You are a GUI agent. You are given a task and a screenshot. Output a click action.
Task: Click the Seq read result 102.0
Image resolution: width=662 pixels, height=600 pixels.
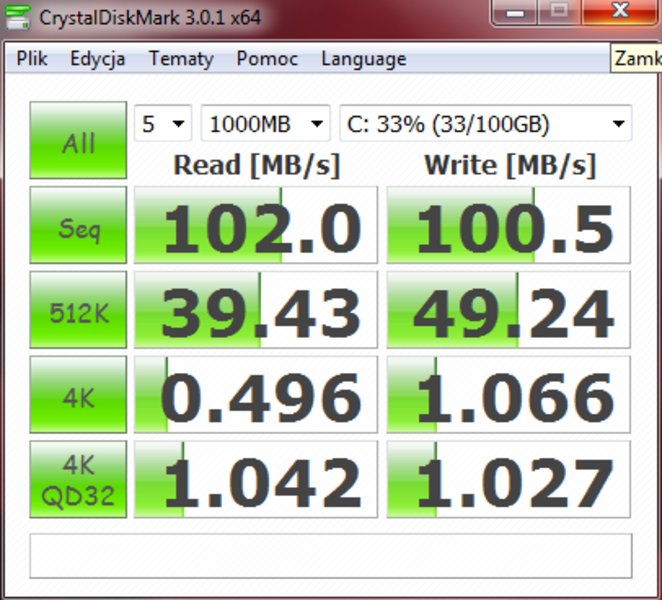coord(256,227)
